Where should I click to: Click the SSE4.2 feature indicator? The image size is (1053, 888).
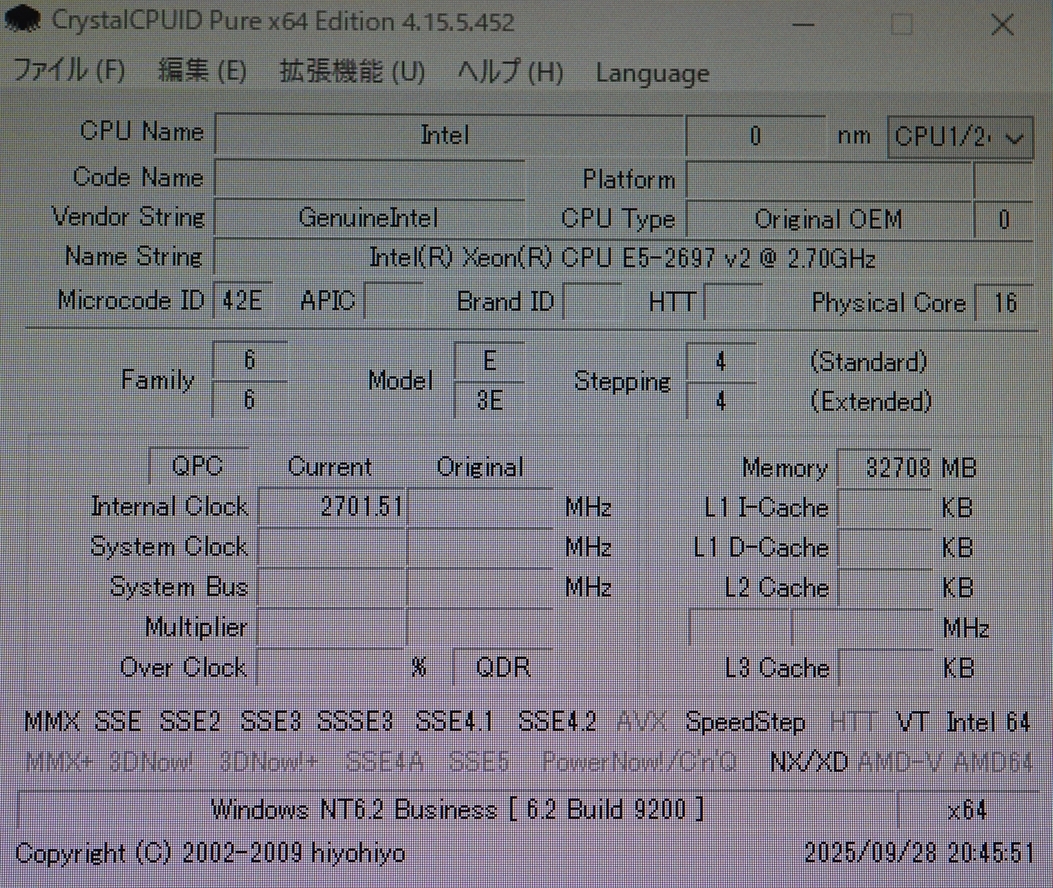tap(556, 721)
